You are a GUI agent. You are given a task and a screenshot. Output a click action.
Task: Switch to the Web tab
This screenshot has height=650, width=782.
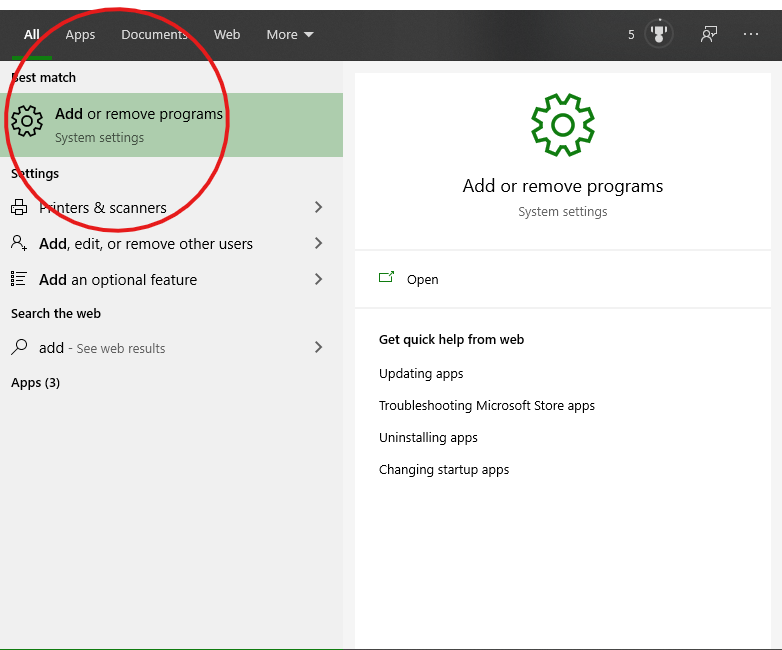(227, 34)
